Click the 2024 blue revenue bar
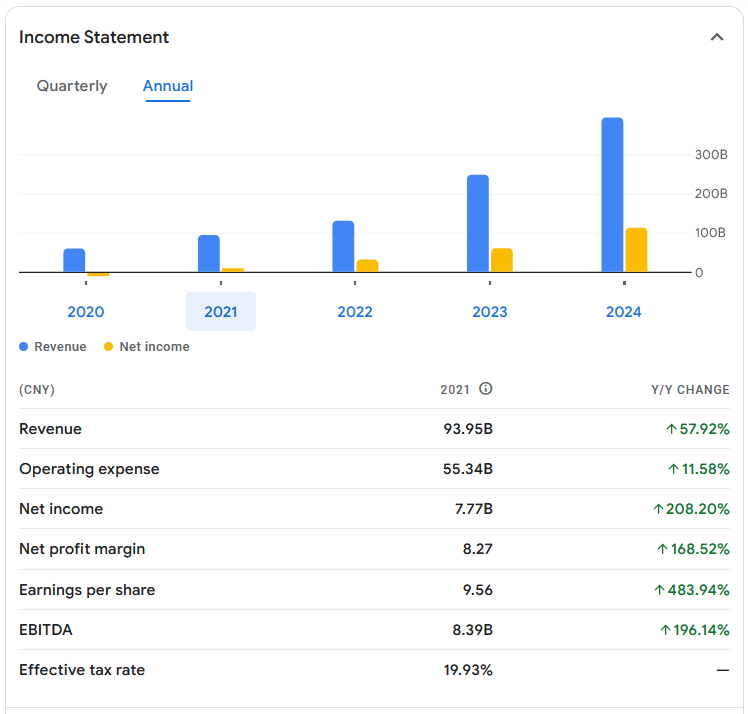The image size is (748, 714). [612, 195]
